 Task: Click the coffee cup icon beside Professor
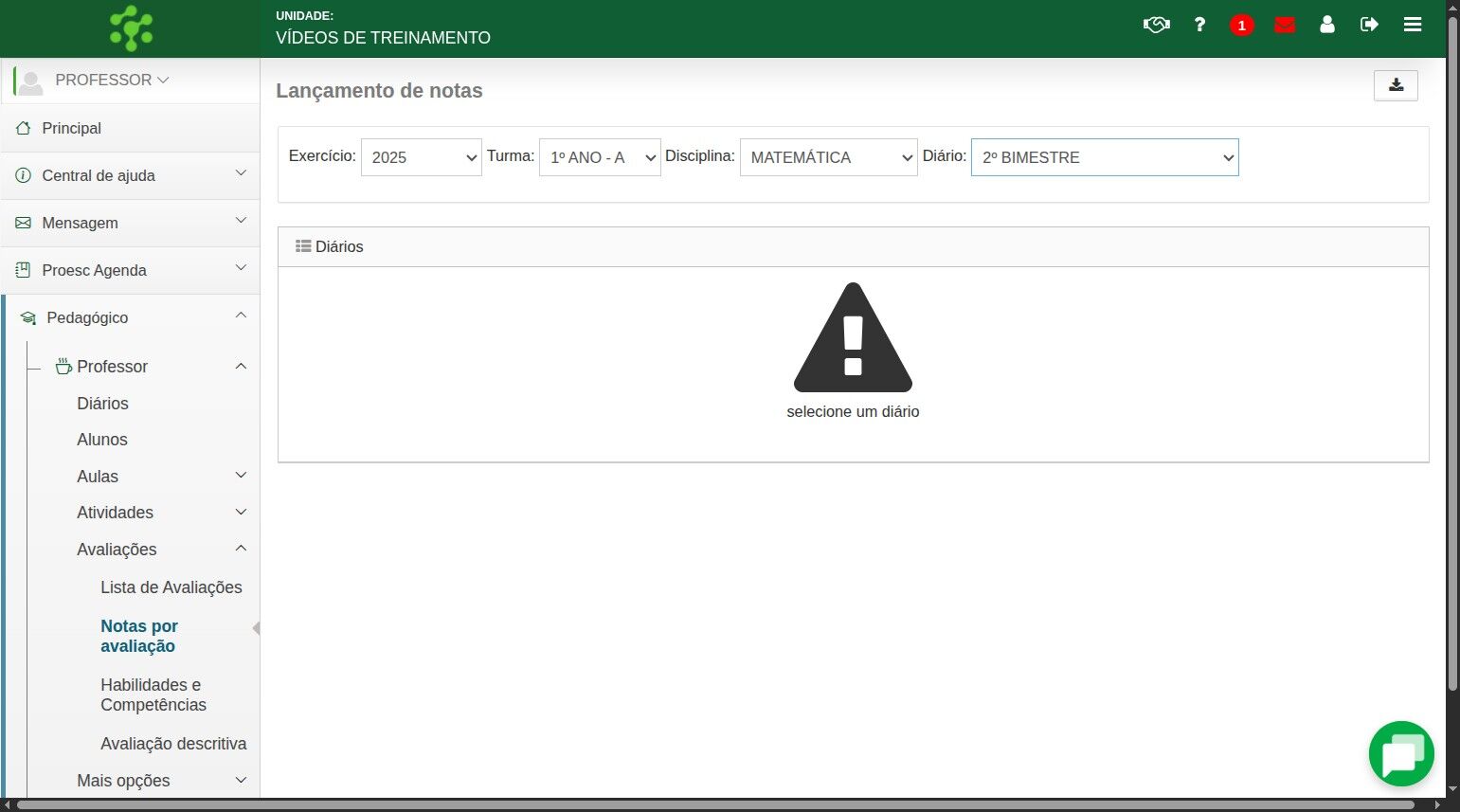[x=63, y=366]
